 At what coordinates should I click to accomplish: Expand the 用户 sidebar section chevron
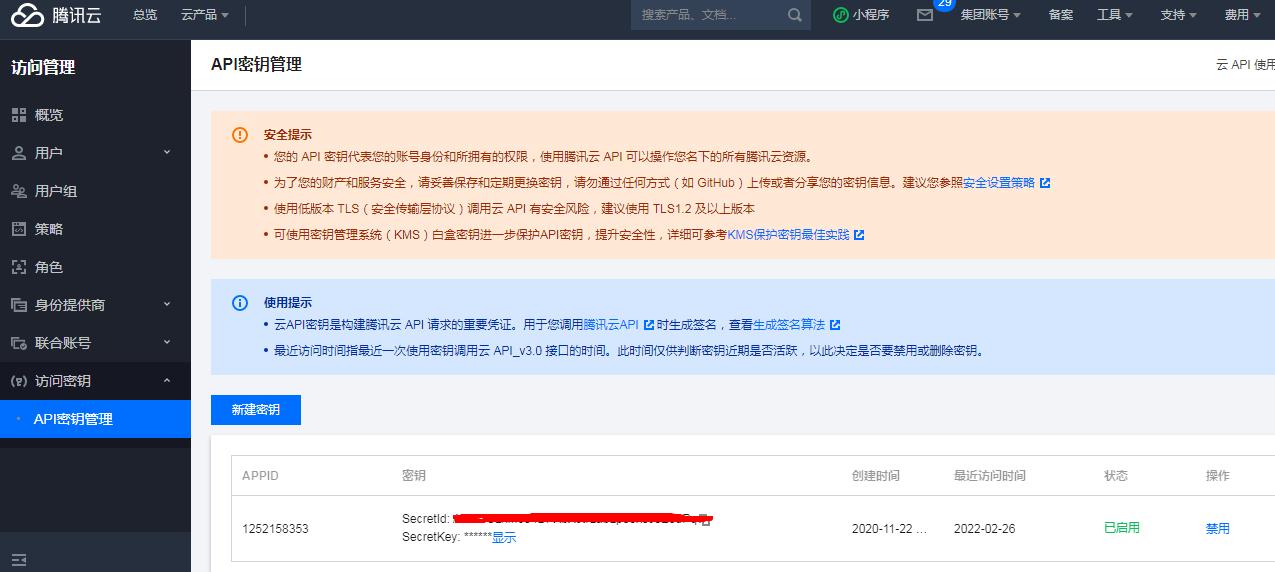point(167,152)
